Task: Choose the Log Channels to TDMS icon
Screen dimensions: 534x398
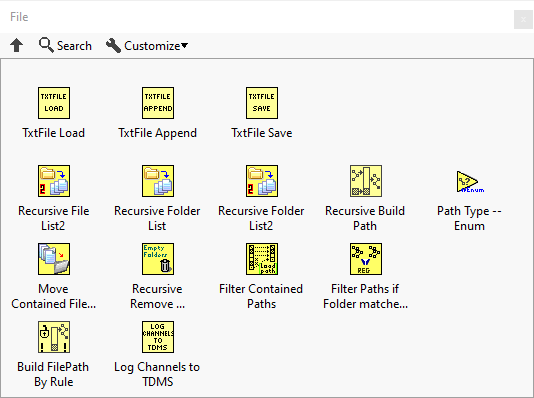Action: pos(158,337)
